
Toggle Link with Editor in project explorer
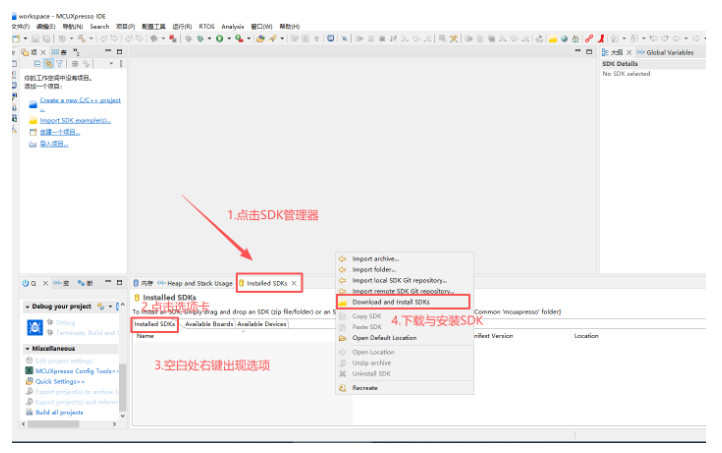[48, 64]
